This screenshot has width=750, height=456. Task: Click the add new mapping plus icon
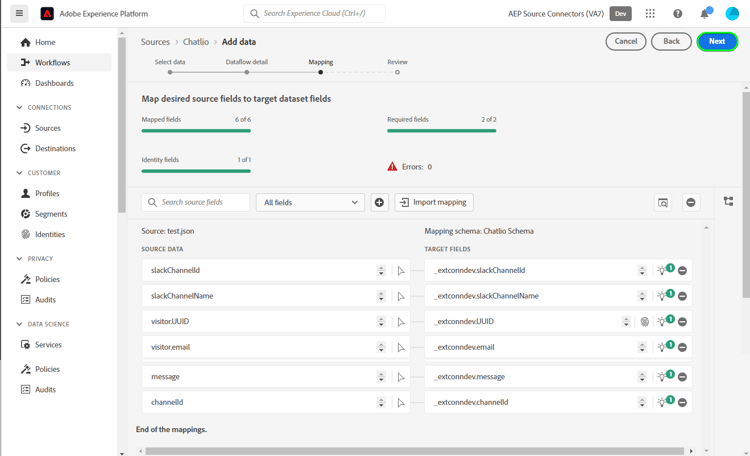[x=379, y=202]
